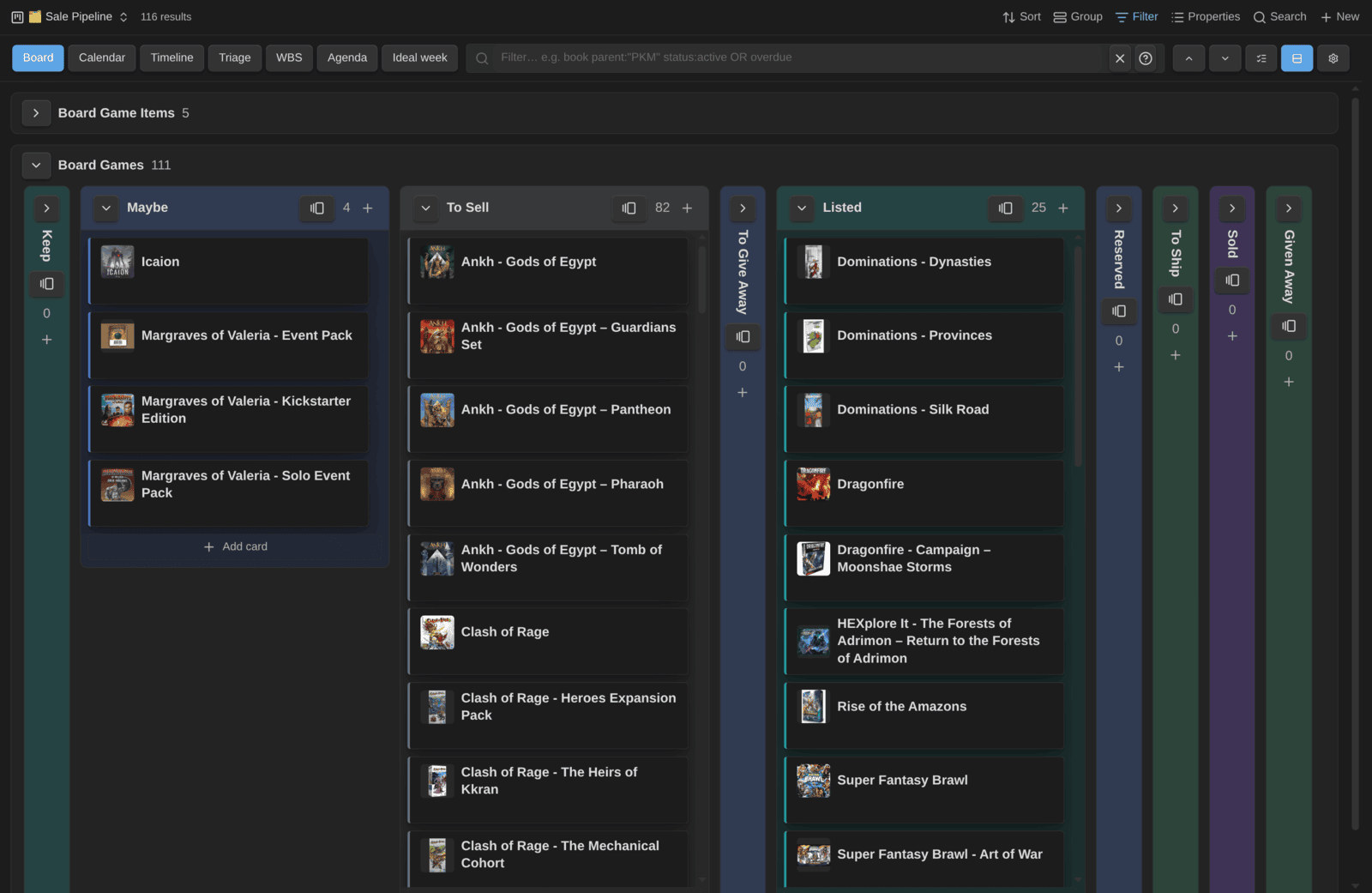Viewport: 1372px width, 893px height.
Task: Open the Triage view tab
Action: pyautogui.click(x=235, y=58)
